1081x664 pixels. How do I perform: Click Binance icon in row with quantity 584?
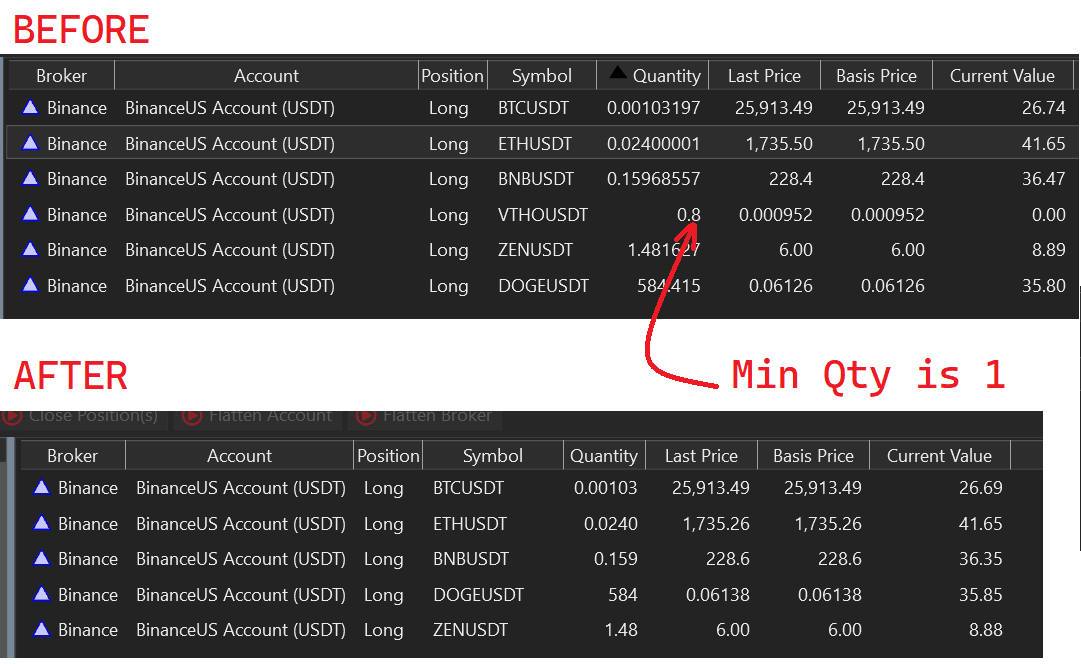click(x=41, y=594)
